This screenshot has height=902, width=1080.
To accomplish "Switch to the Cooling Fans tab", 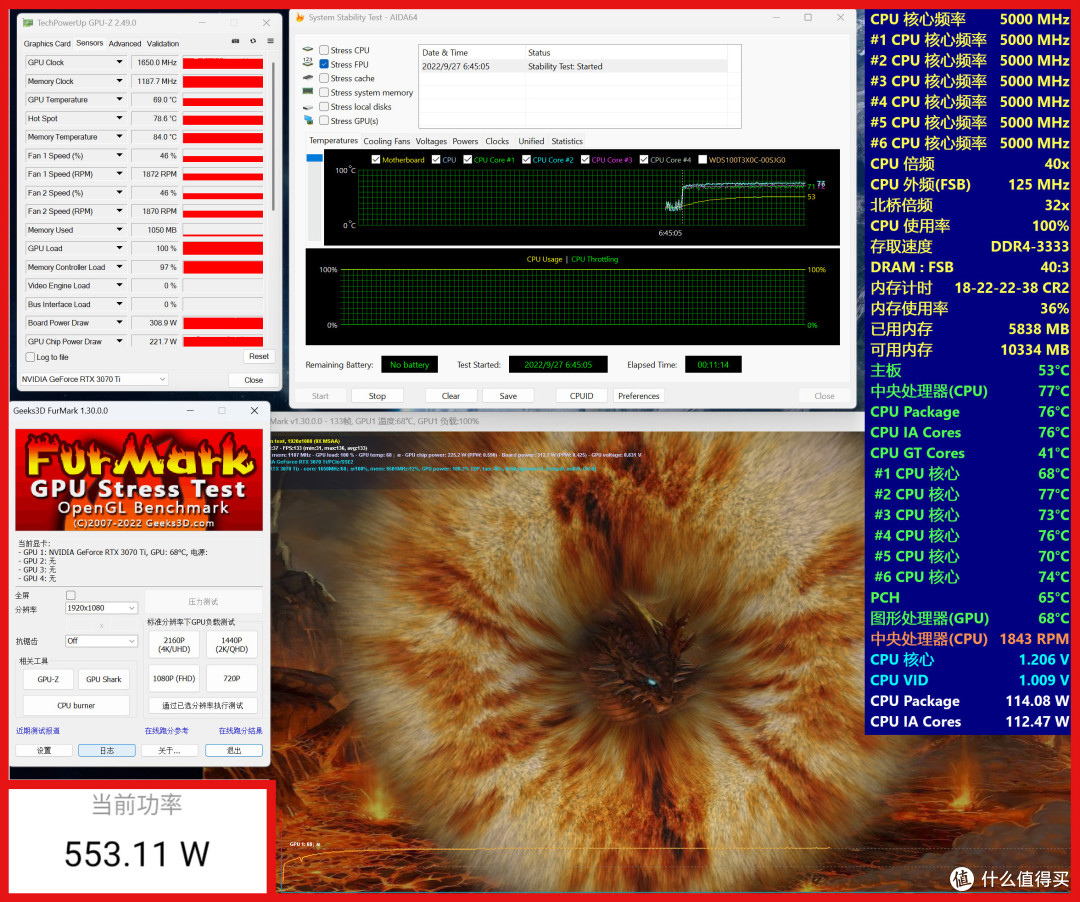I will tap(386, 141).
